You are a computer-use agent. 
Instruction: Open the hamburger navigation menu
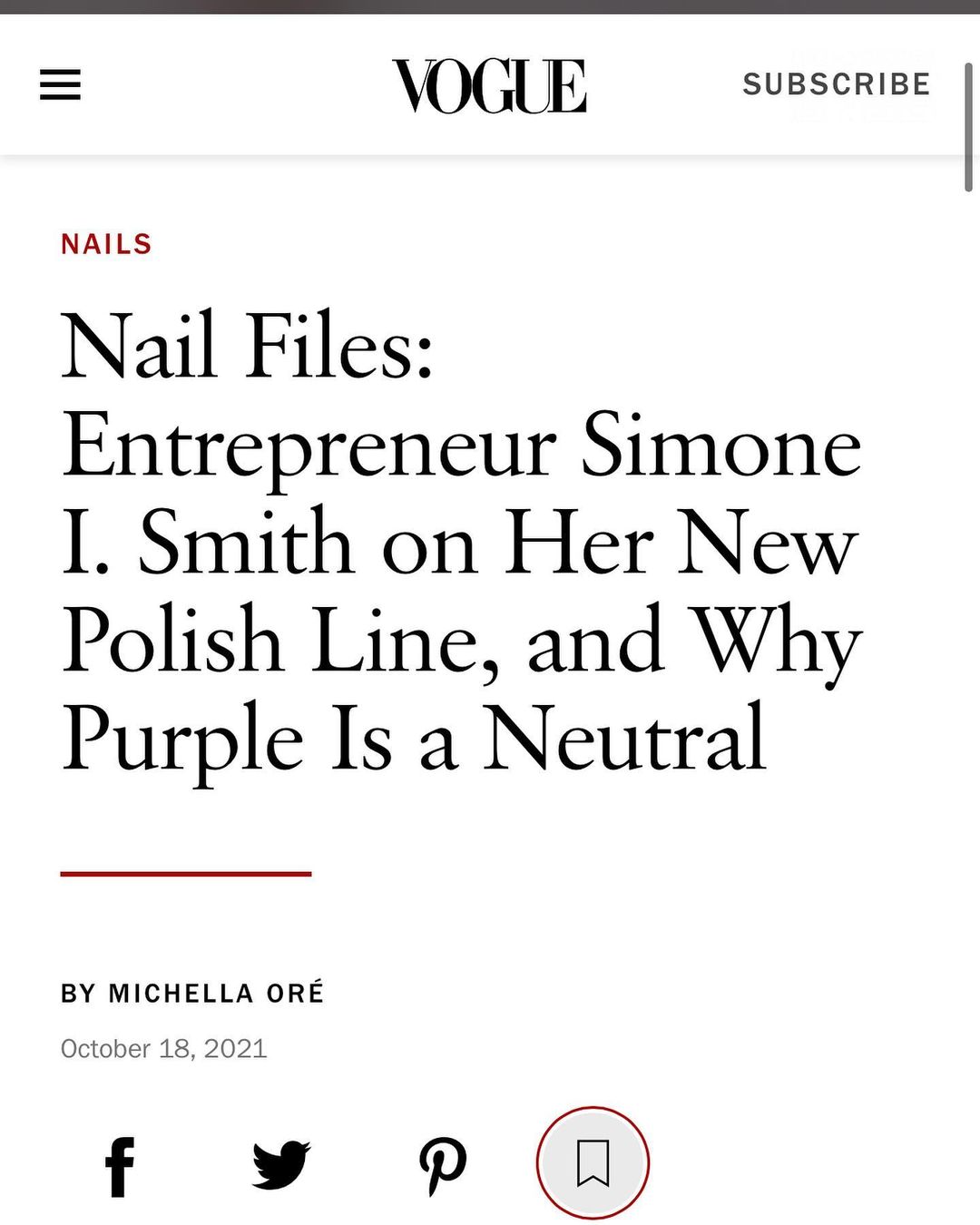60,85
